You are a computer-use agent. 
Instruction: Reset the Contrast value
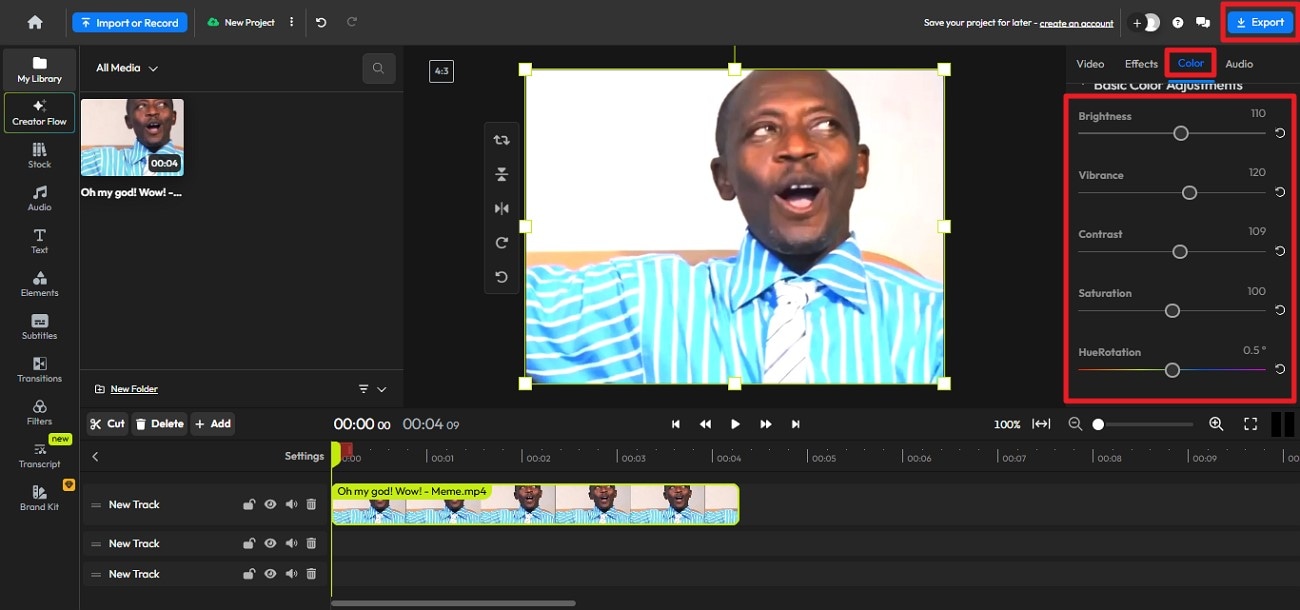pyautogui.click(x=1280, y=252)
